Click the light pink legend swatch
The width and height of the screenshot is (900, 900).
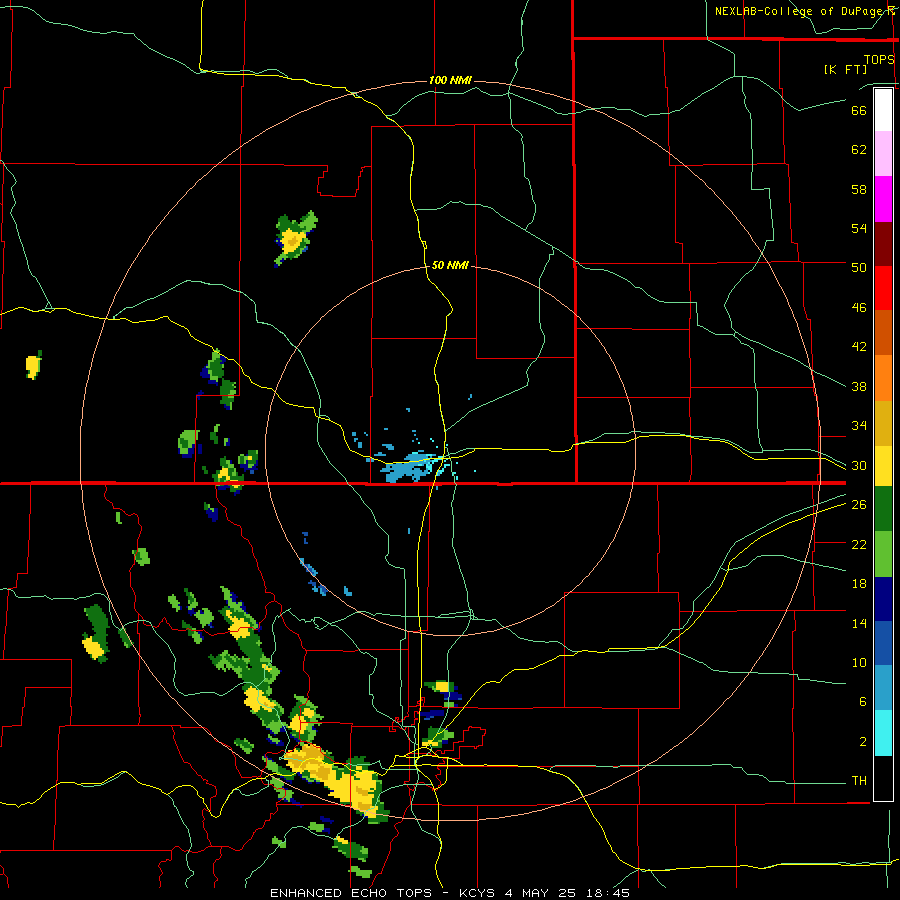tap(883, 154)
